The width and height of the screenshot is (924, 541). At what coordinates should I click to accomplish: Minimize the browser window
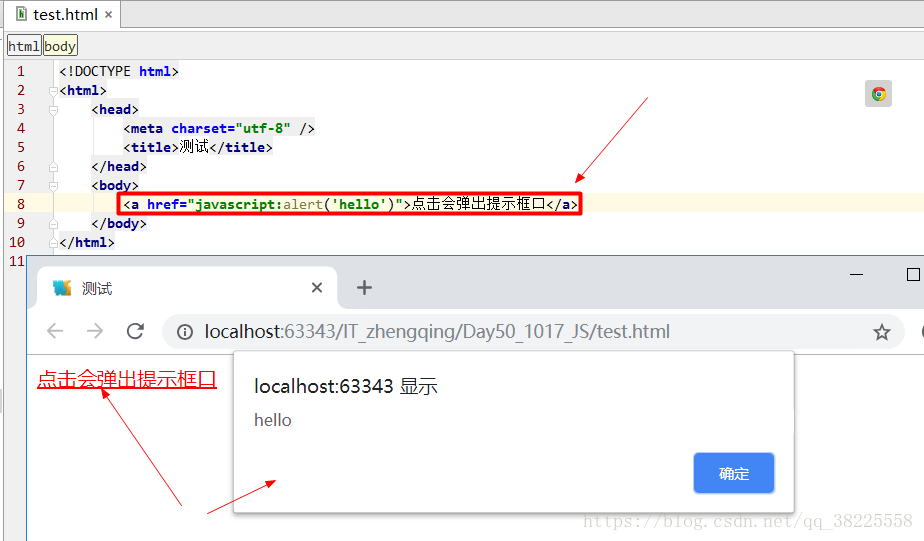[856, 275]
